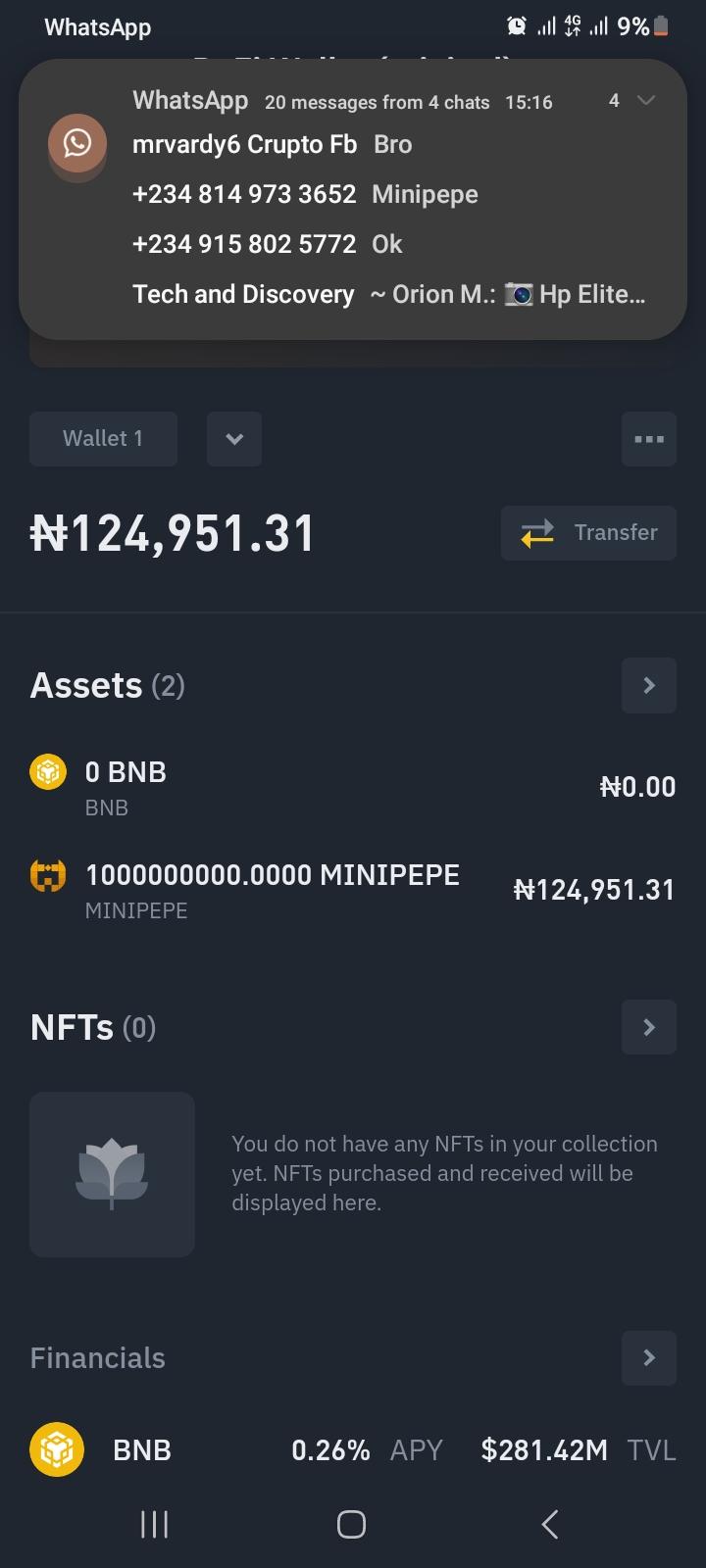Tap the Transfer button
The height and width of the screenshot is (1568, 706).
point(588,533)
